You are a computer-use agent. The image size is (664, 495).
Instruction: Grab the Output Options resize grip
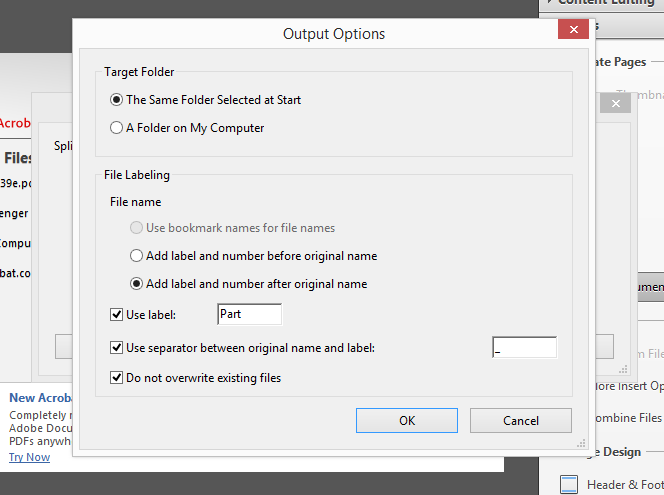coord(581,443)
